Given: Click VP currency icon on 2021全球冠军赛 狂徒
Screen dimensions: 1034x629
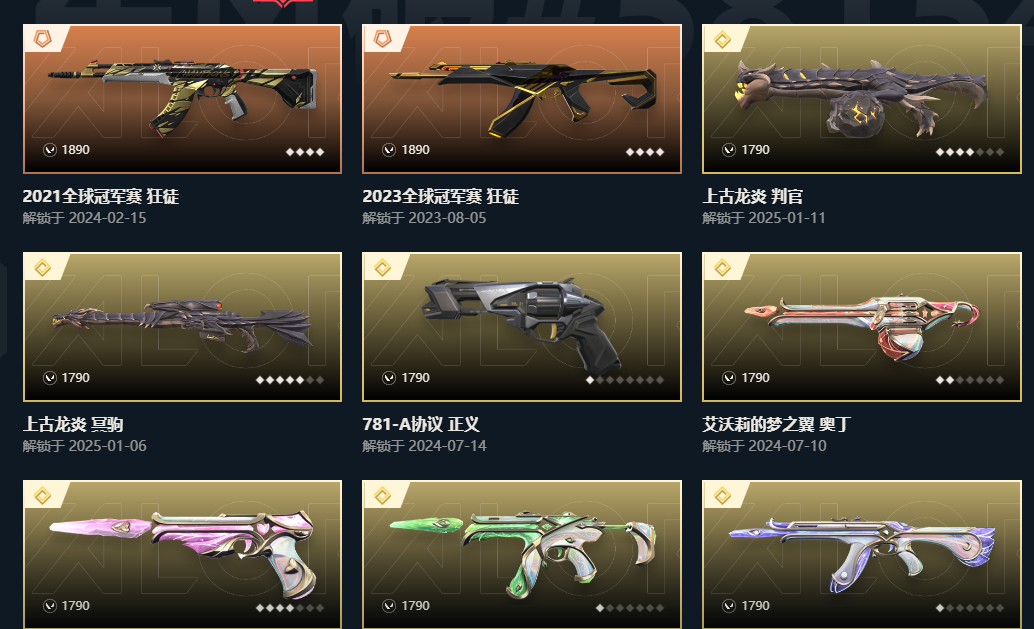Looking at the screenshot, I should [x=49, y=150].
